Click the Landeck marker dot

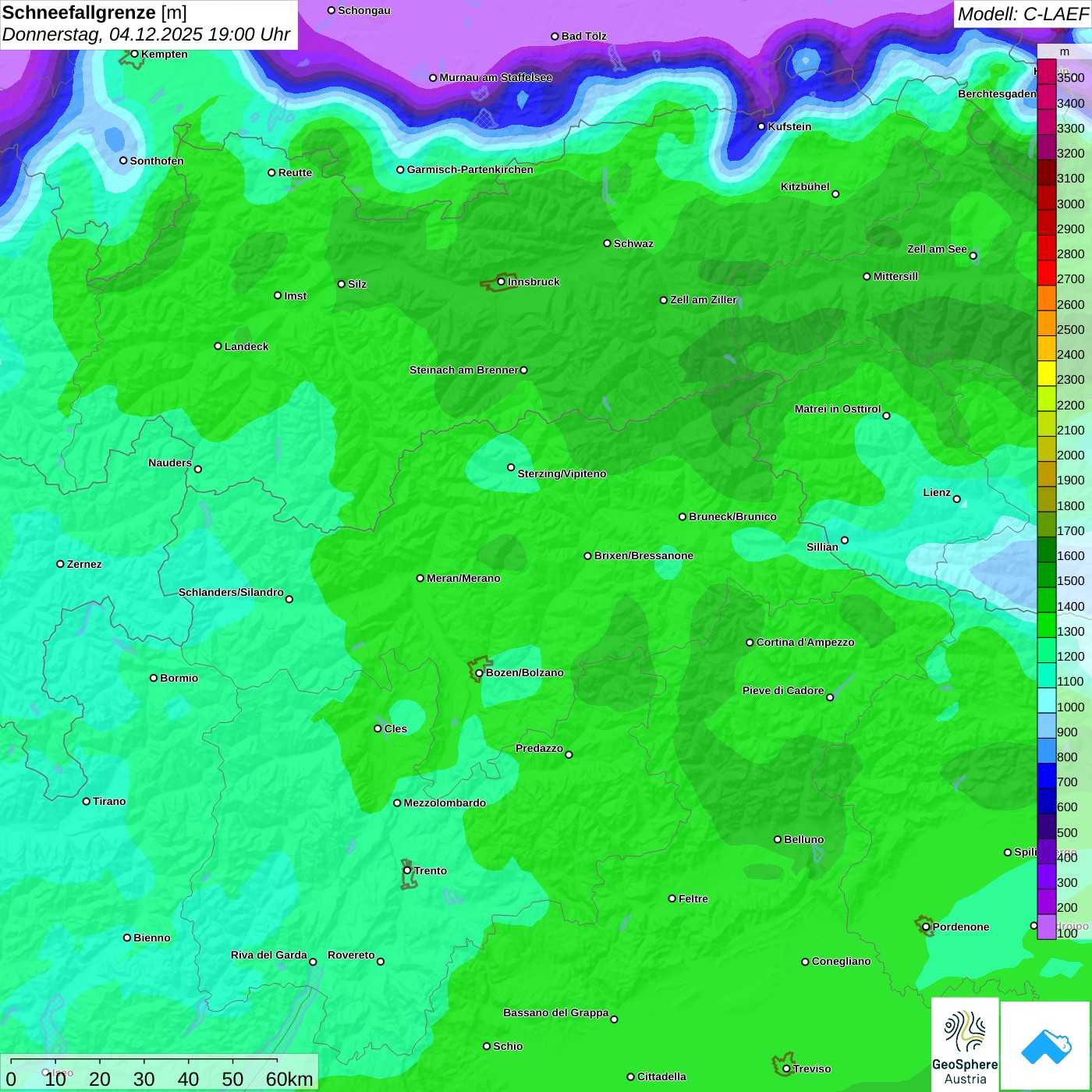click(x=218, y=346)
